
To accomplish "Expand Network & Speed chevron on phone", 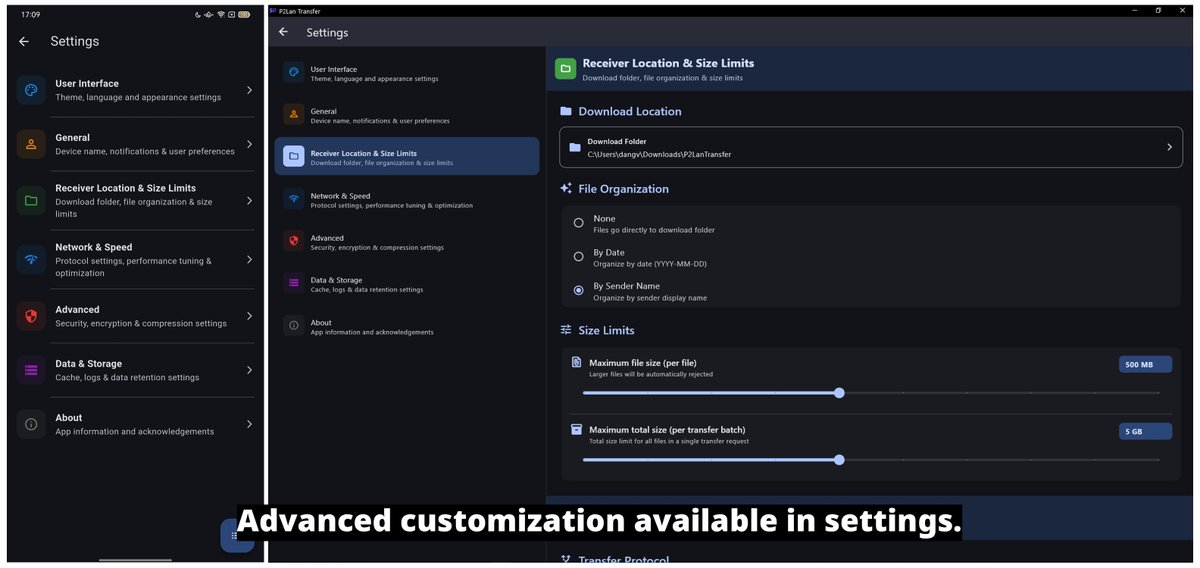I will click(249, 259).
